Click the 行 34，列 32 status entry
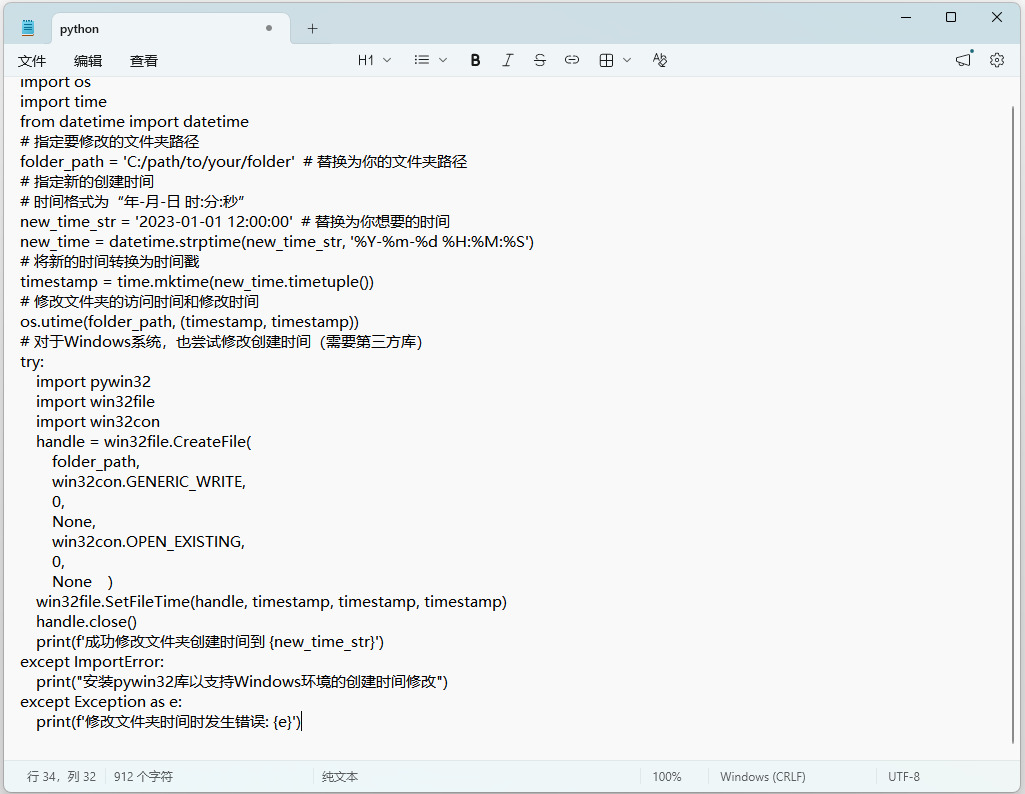 [61, 776]
